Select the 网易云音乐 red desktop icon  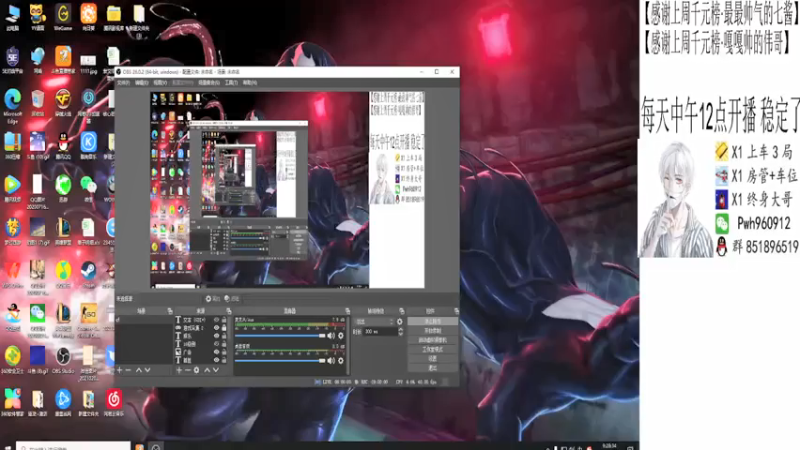click(113, 403)
